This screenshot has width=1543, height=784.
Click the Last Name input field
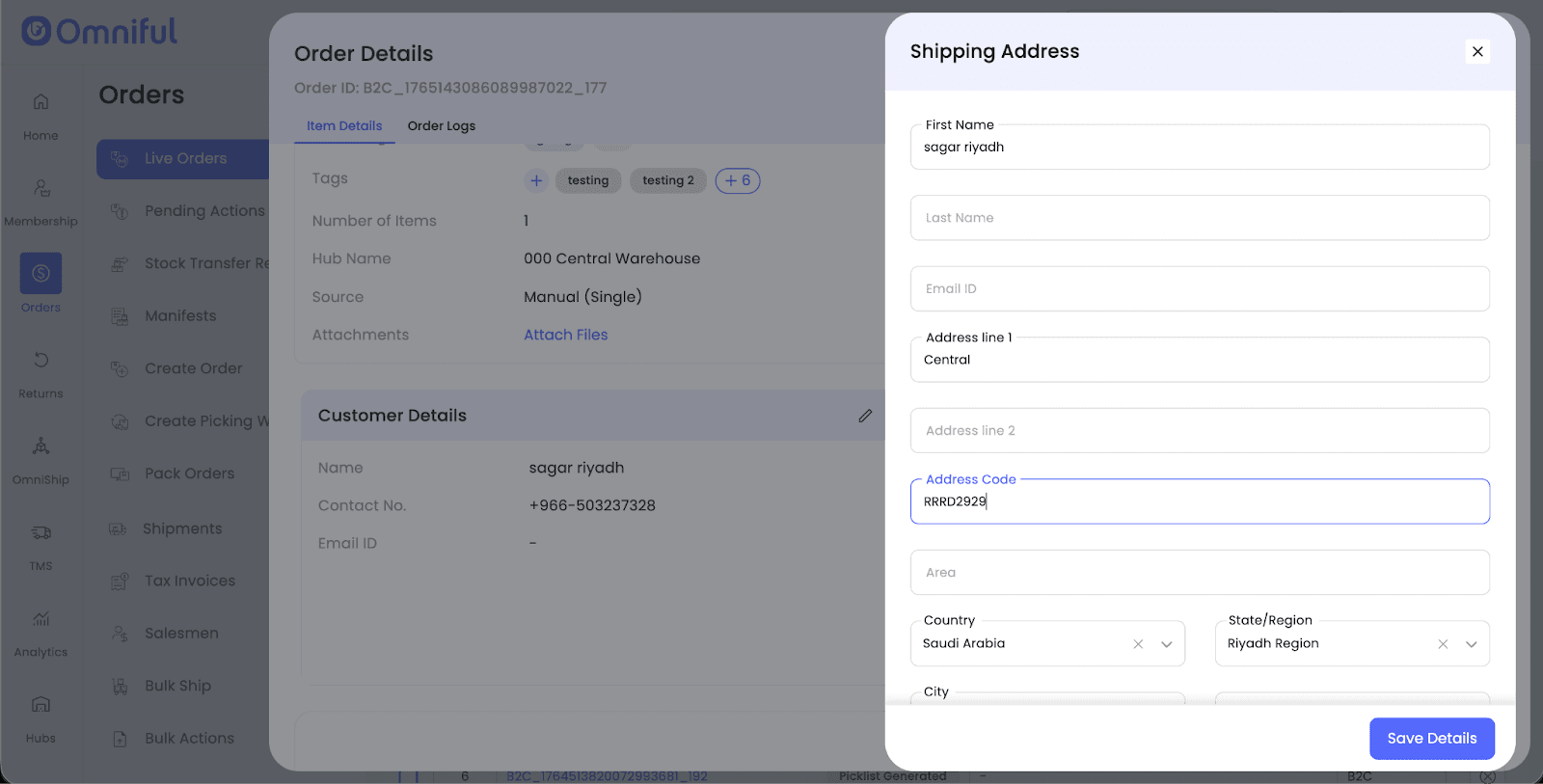pyautogui.click(x=1200, y=218)
